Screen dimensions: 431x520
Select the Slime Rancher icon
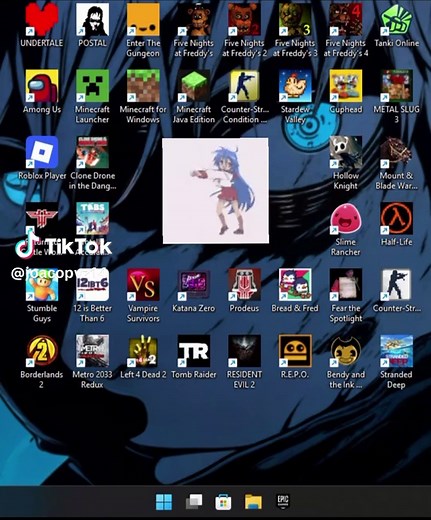[346, 218]
